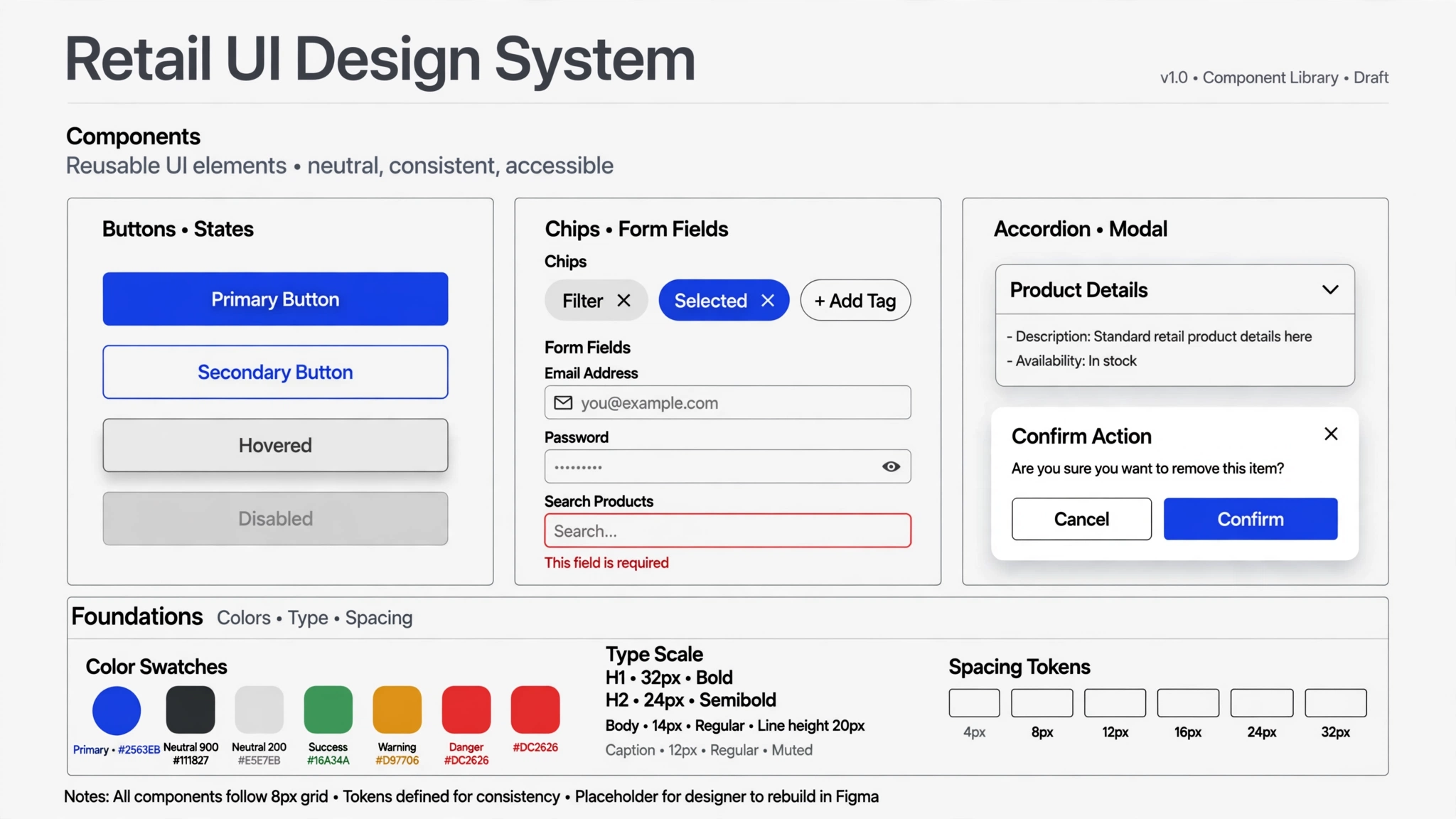The image size is (1456, 819).
Task: Click the 'Spacing Tokens' heading
Action: [x=1019, y=667]
